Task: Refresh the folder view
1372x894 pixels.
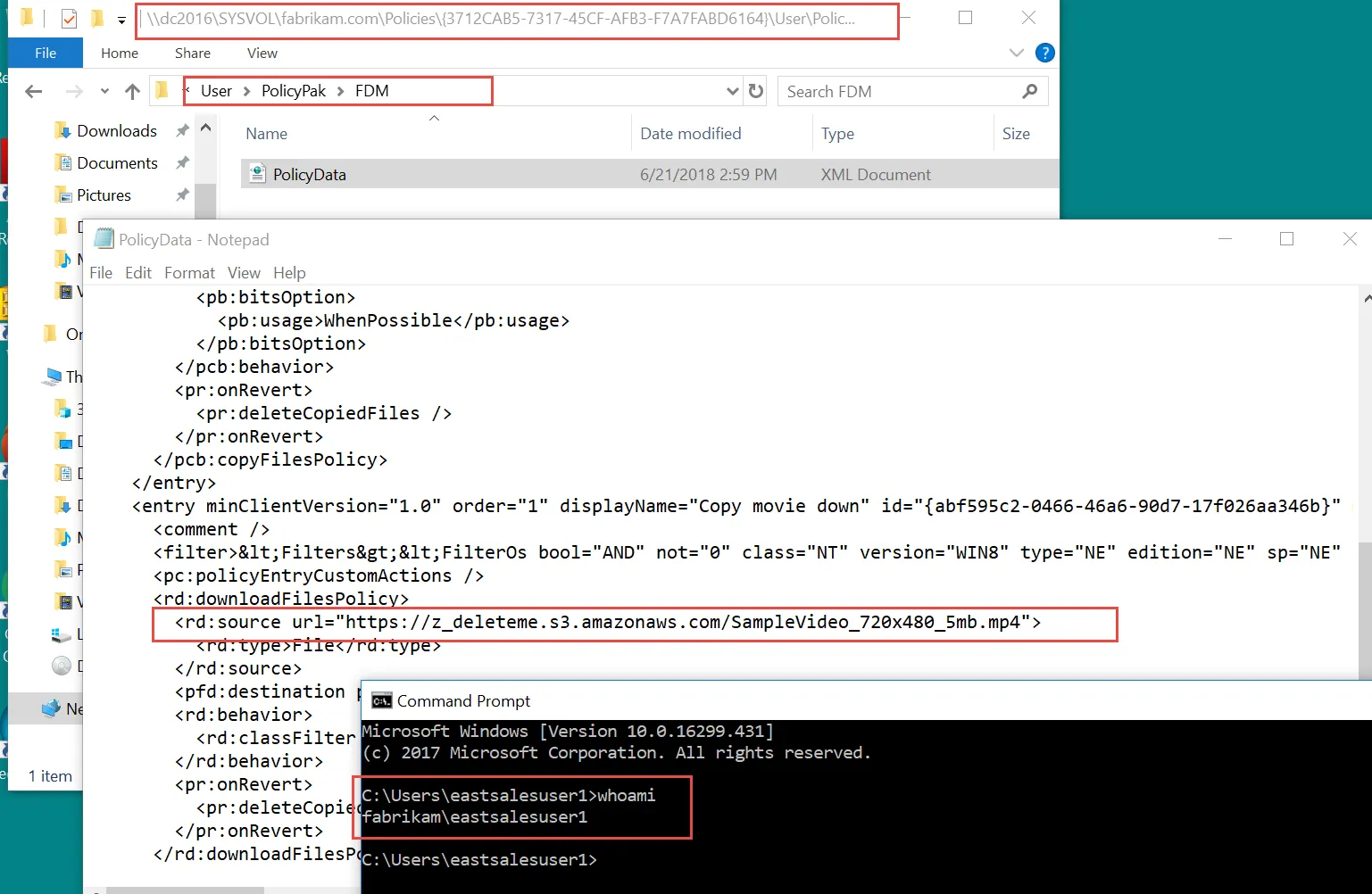Action: click(x=755, y=90)
